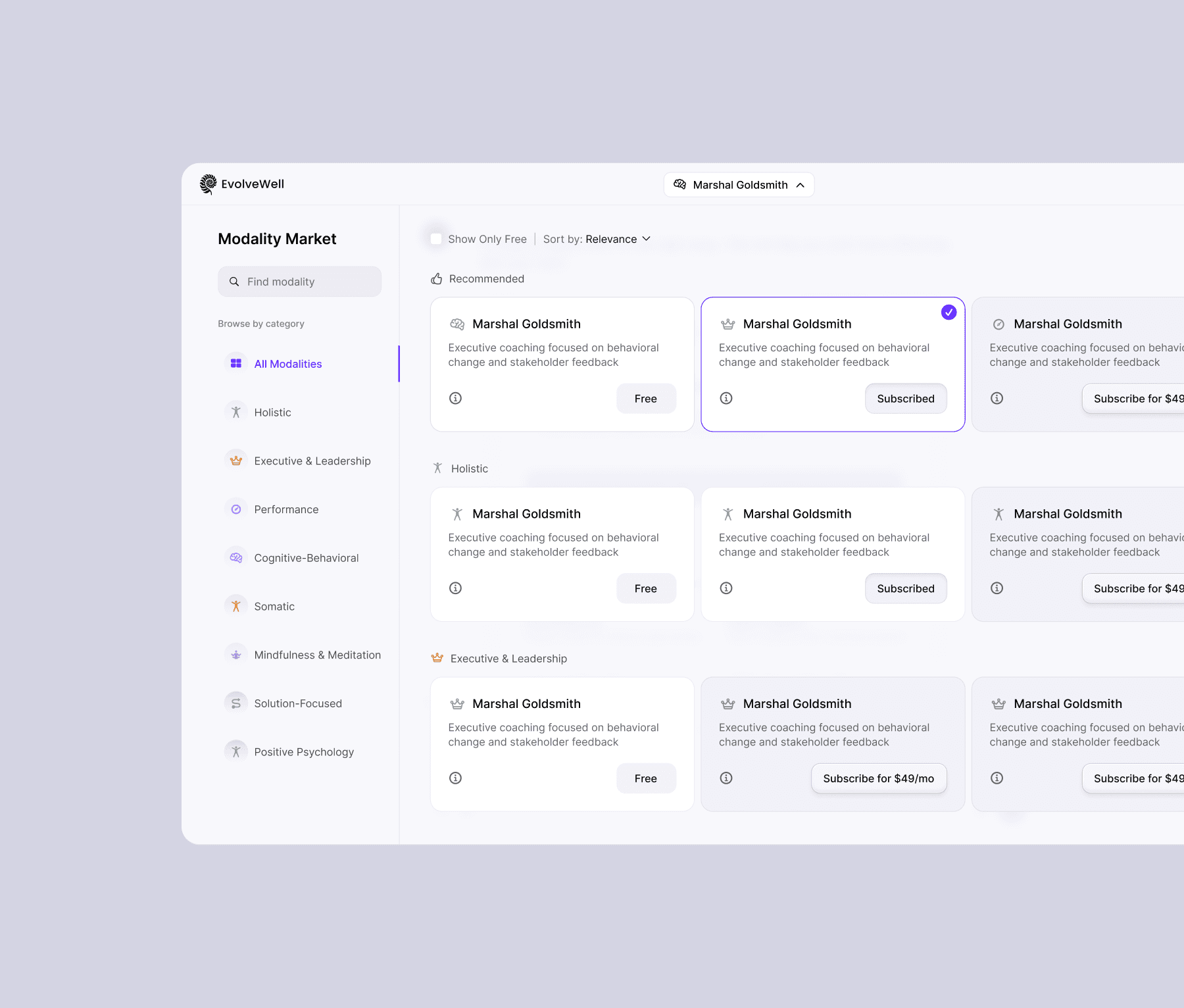Open the Cognitive-Behavioral category

(307, 558)
